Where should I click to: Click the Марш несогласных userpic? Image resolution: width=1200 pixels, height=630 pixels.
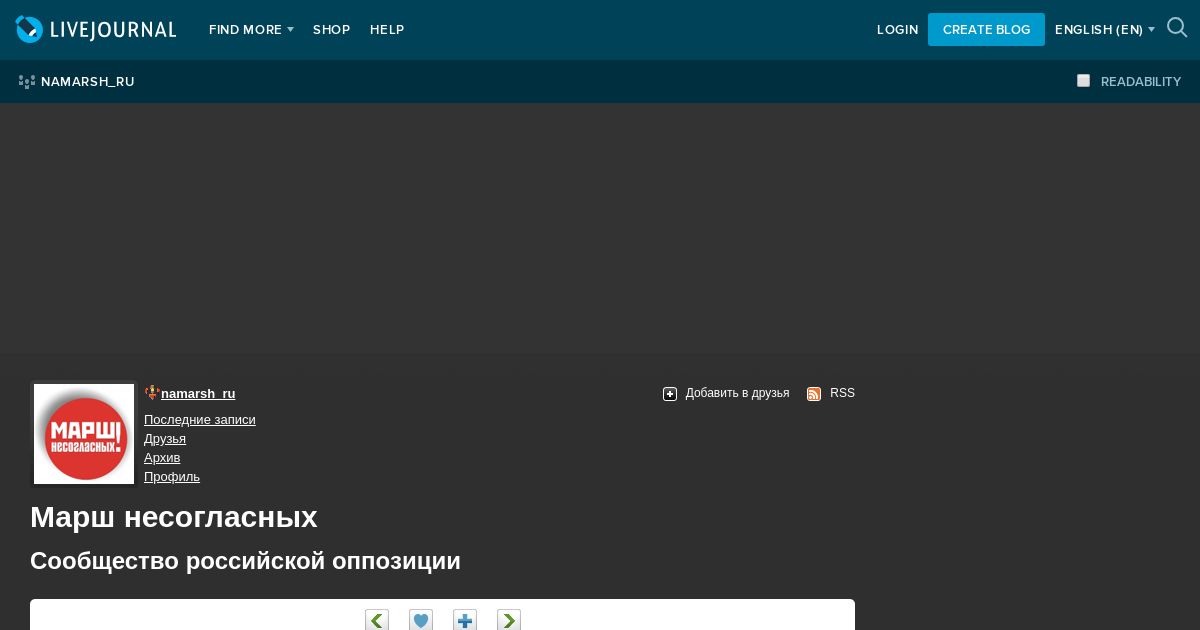84,434
